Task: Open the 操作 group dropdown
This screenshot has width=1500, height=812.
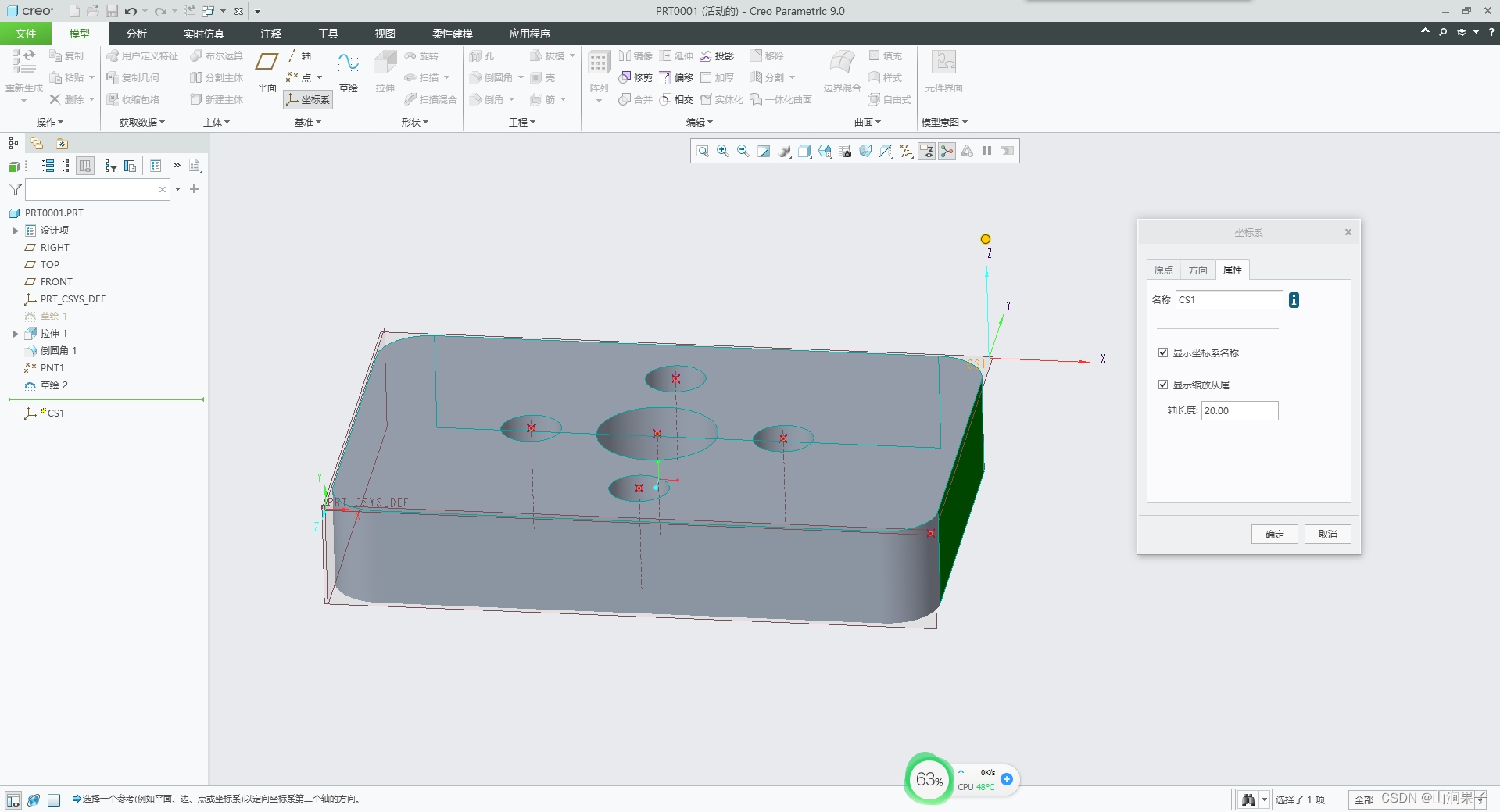Action: (50, 122)
